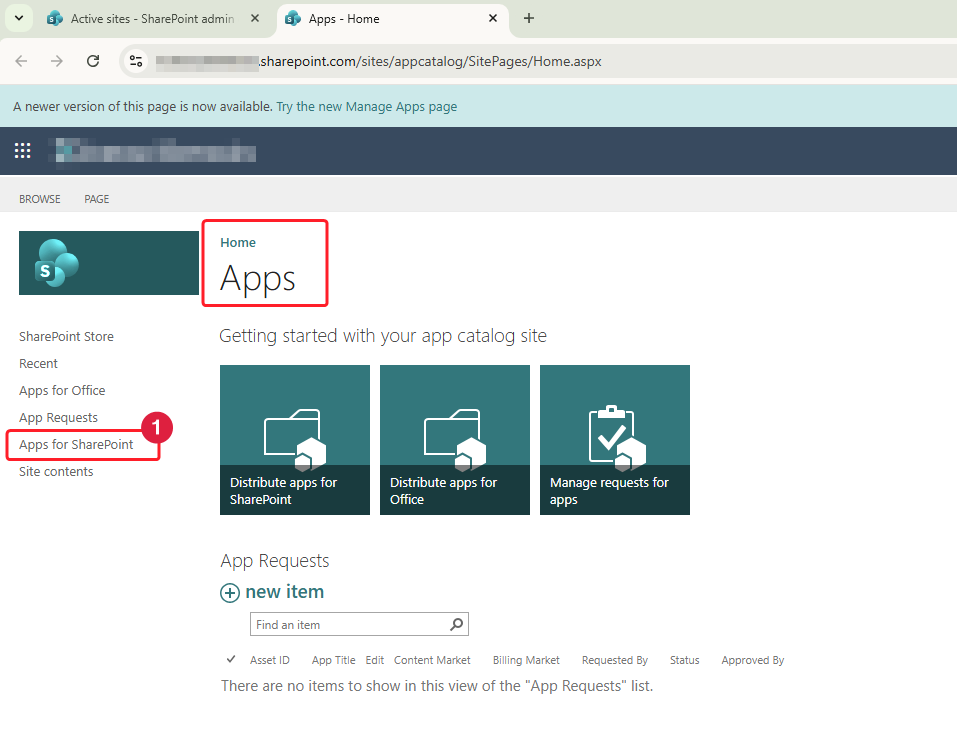The image size is (957, 744).
Task: Switch to the PAGE ribbon tab
Action: 97,199
